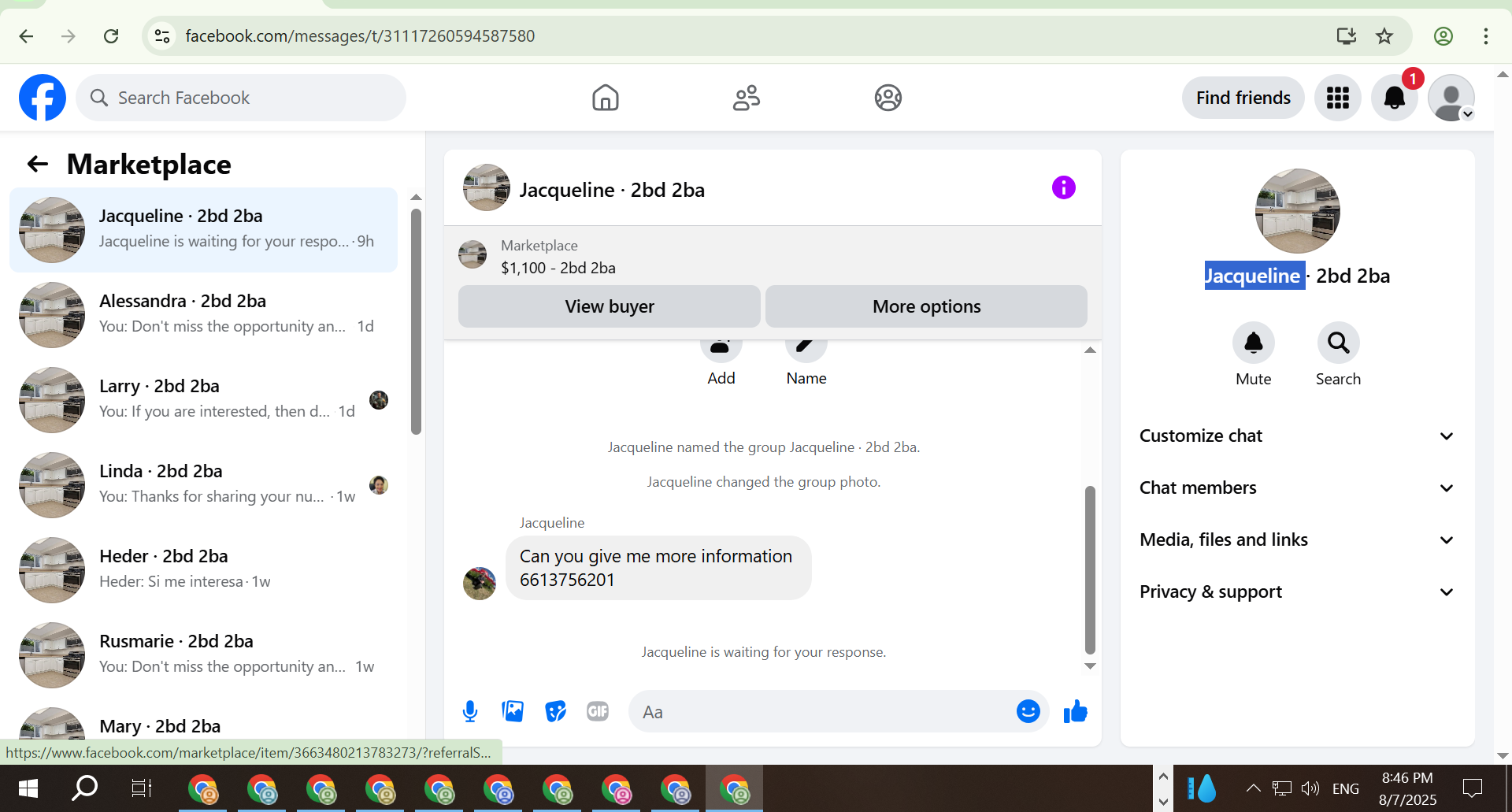The width and height of the screenshot is (1512, 812).
Task: Open the Chrome profile icon
Action: click(x=1443, y=36)
